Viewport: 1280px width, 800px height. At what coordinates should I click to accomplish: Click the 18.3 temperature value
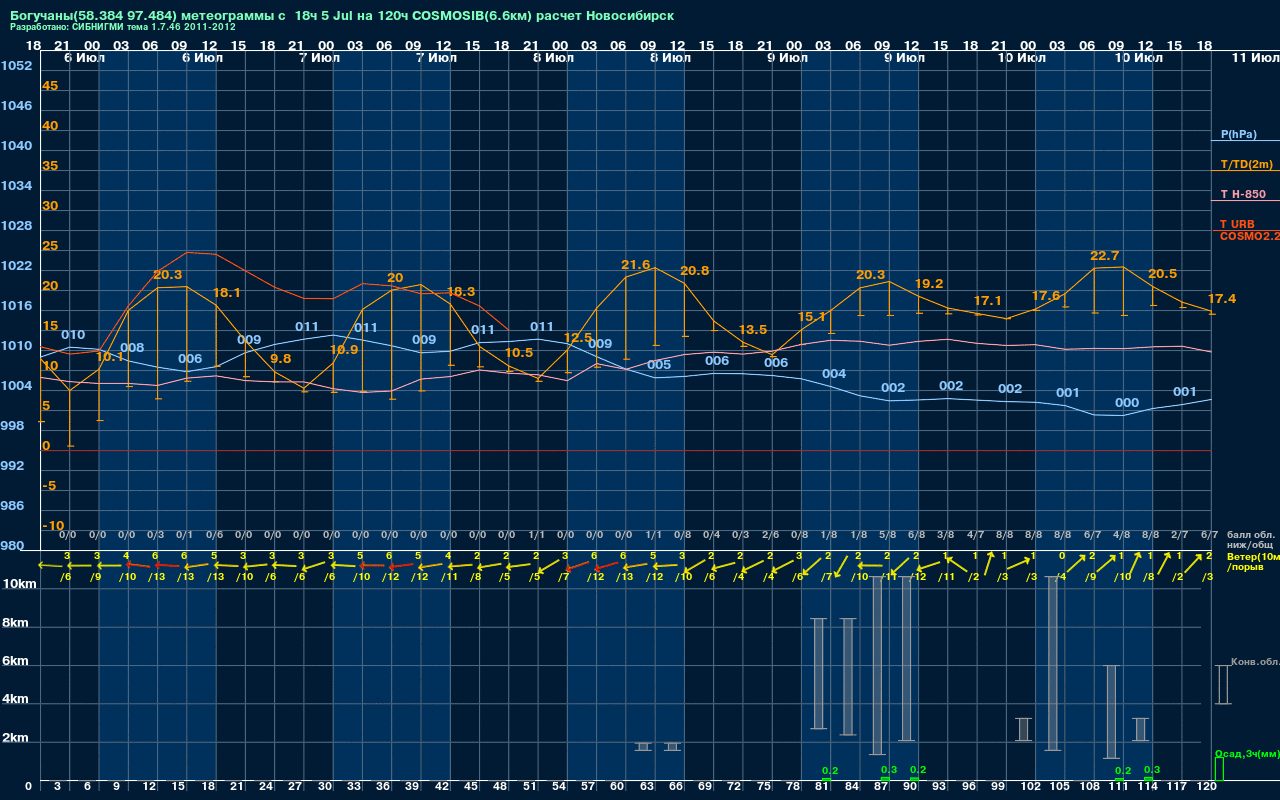461,292
